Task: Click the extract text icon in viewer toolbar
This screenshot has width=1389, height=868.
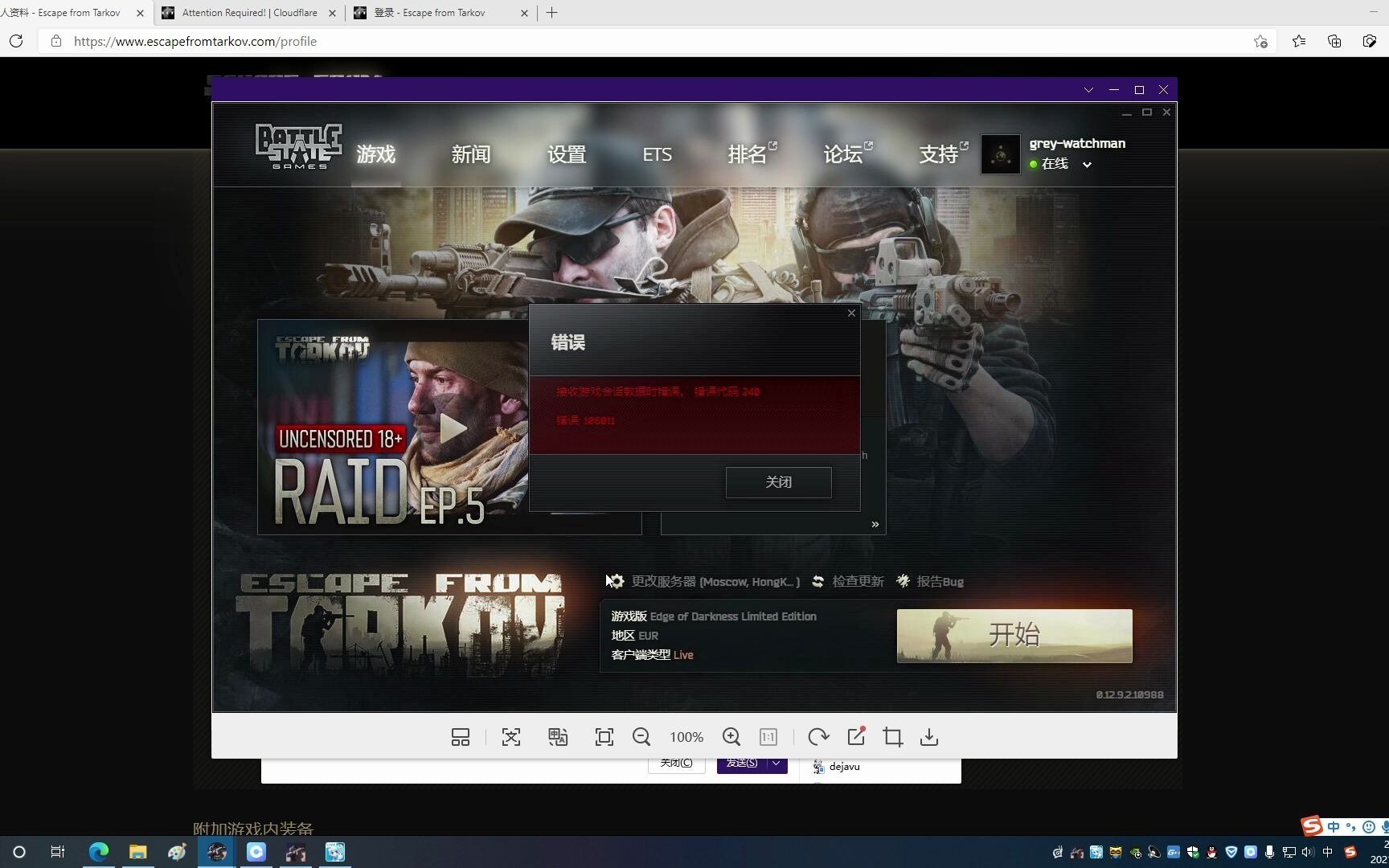Action: [x=511, y=737]
